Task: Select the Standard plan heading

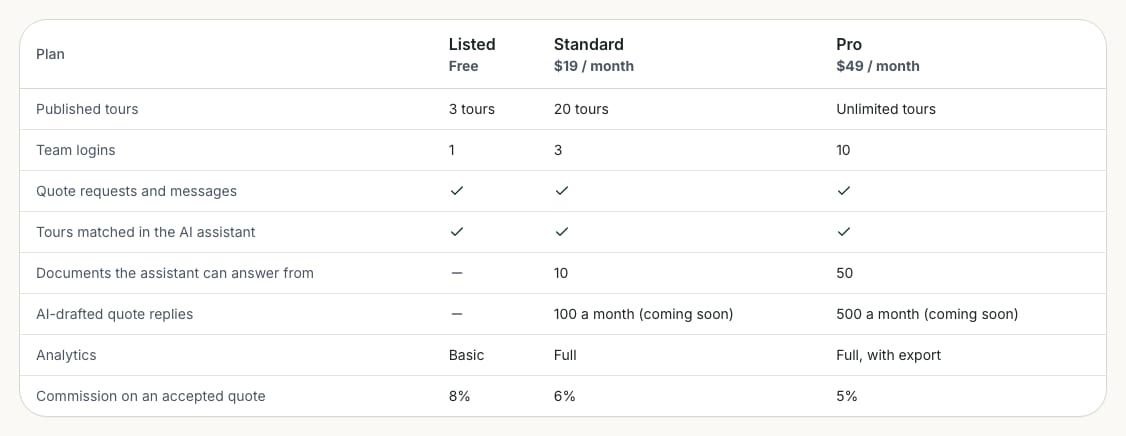Action: [x=589, y=45]
